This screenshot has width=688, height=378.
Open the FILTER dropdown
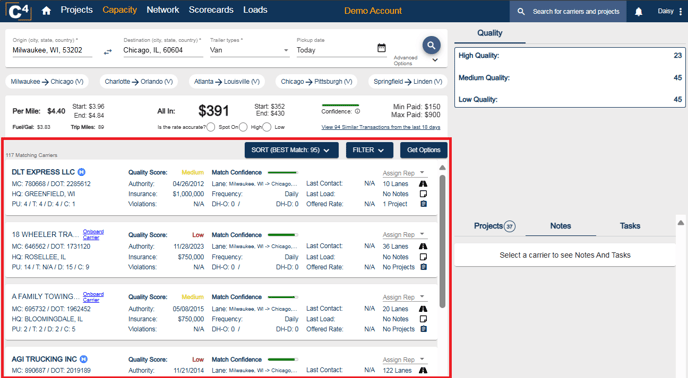point(369,150)
